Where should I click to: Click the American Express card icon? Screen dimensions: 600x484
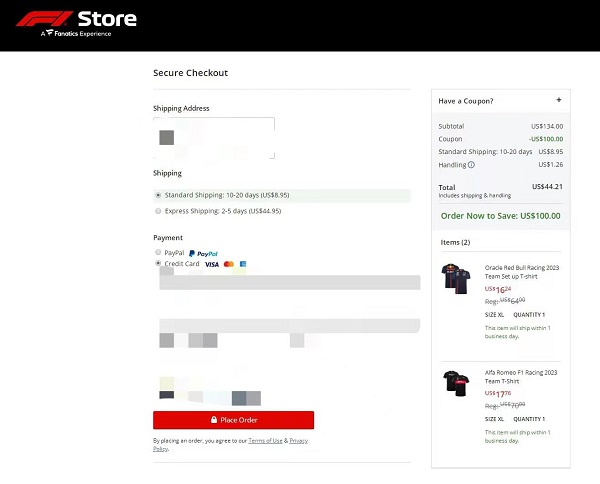(x=242, y=264)
